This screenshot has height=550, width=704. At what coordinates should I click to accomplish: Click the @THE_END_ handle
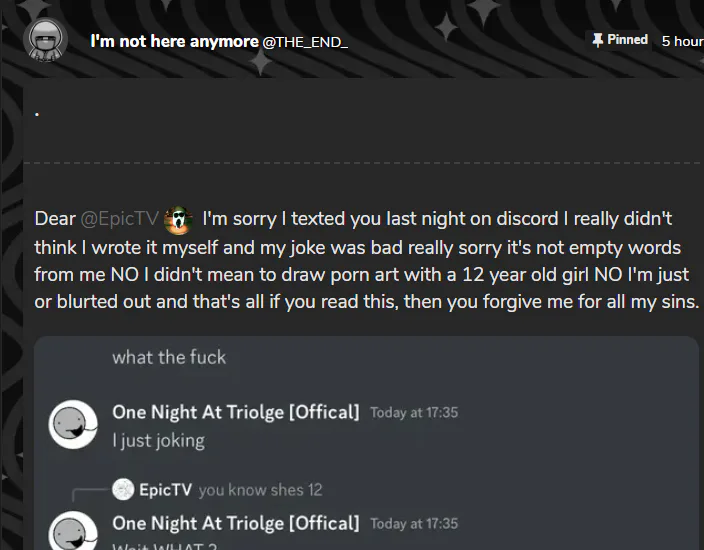[305, 42]
